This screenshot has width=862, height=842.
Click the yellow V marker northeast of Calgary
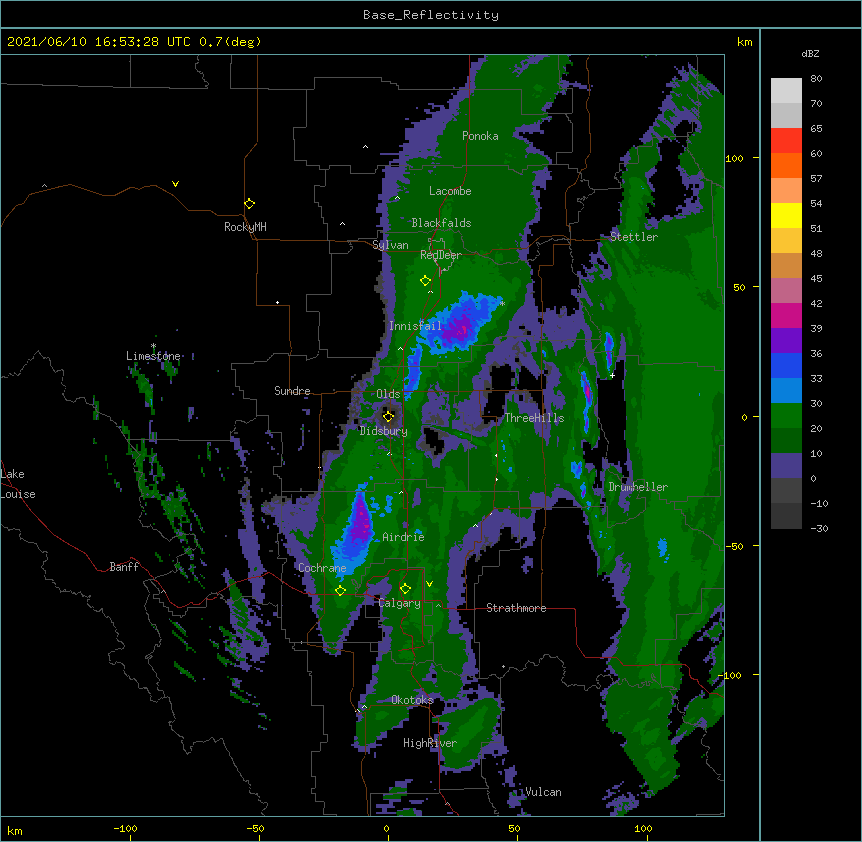(x=429, y=584)
